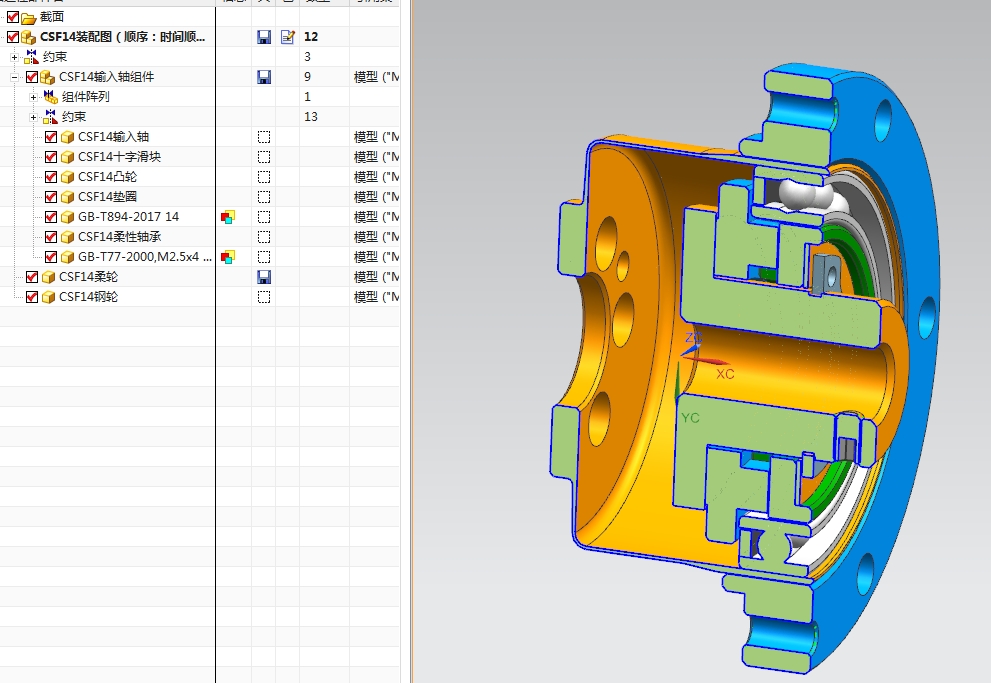The height and width of the screenshot is (683, 991).
Task: Collapse the CSF14输入轴组件 node
Action: coord(14,77)
